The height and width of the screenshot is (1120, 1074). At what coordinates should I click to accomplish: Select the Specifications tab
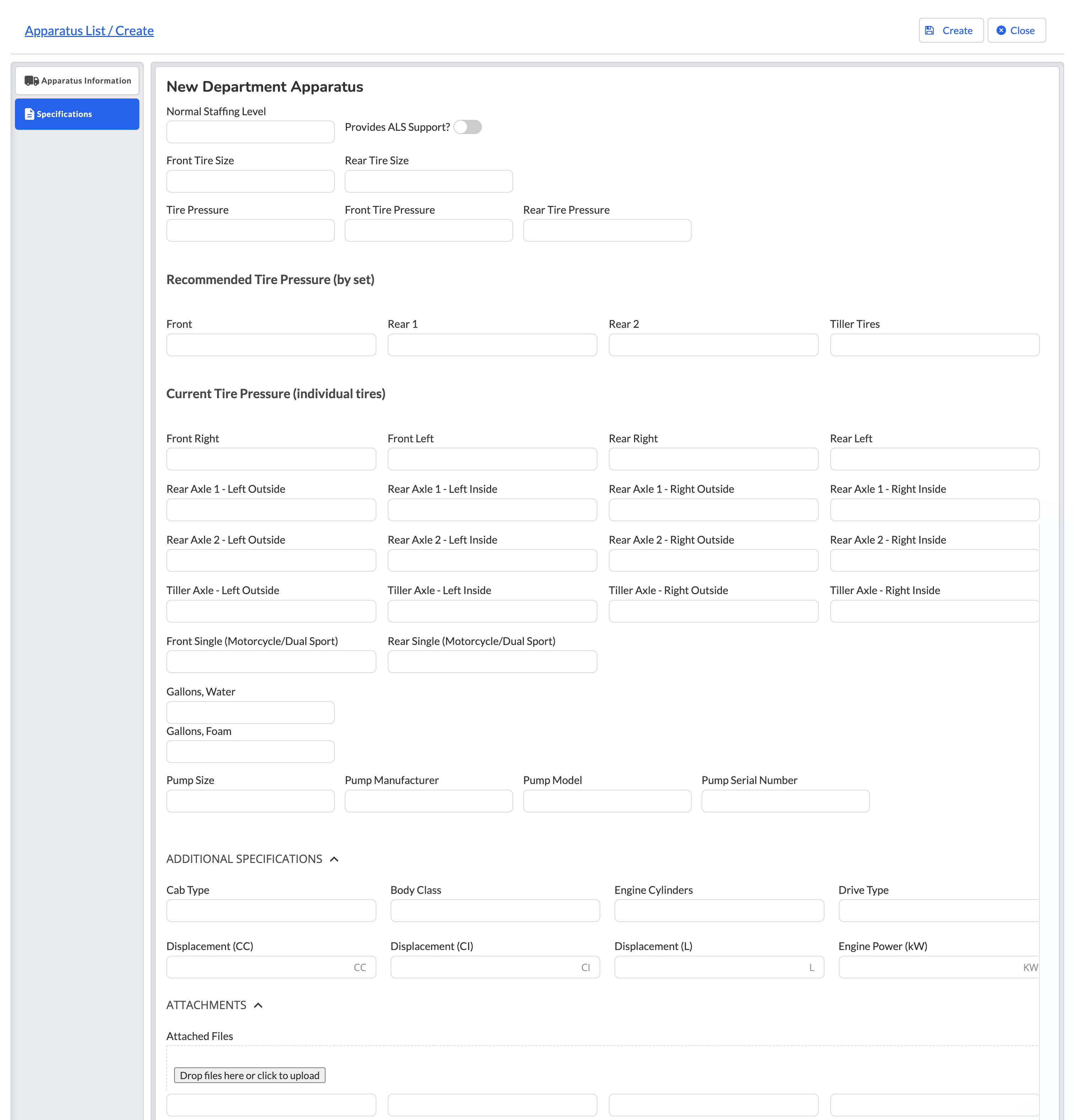coord(77,114)
